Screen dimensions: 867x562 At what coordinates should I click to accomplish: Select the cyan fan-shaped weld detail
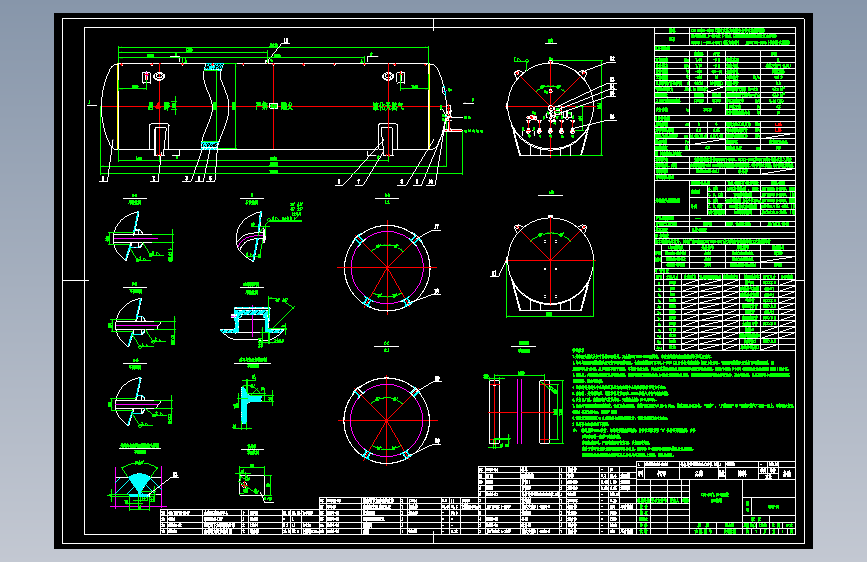point(139,483)
